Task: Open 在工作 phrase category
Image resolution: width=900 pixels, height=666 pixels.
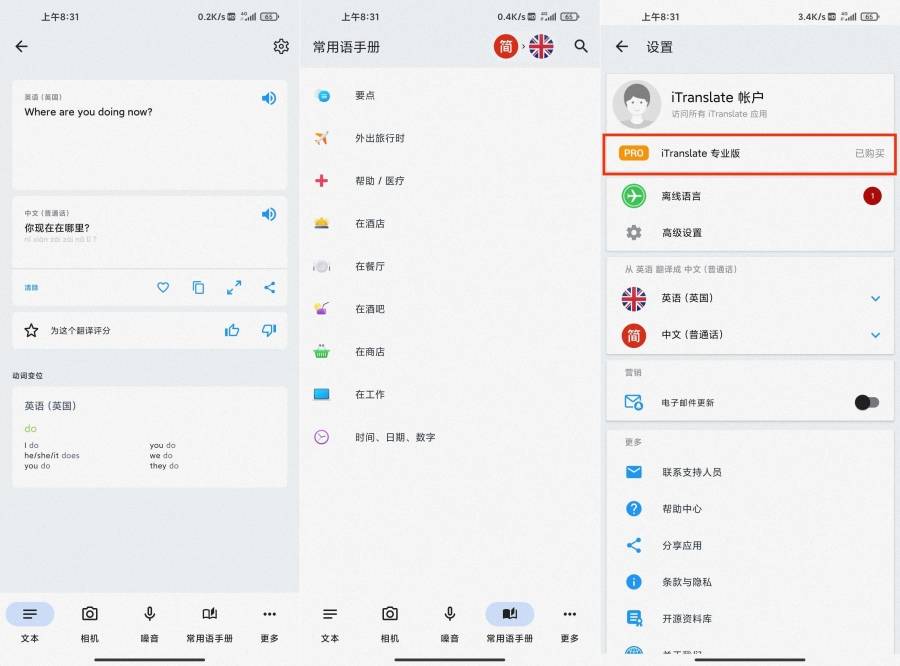Action: pos(450,394)
